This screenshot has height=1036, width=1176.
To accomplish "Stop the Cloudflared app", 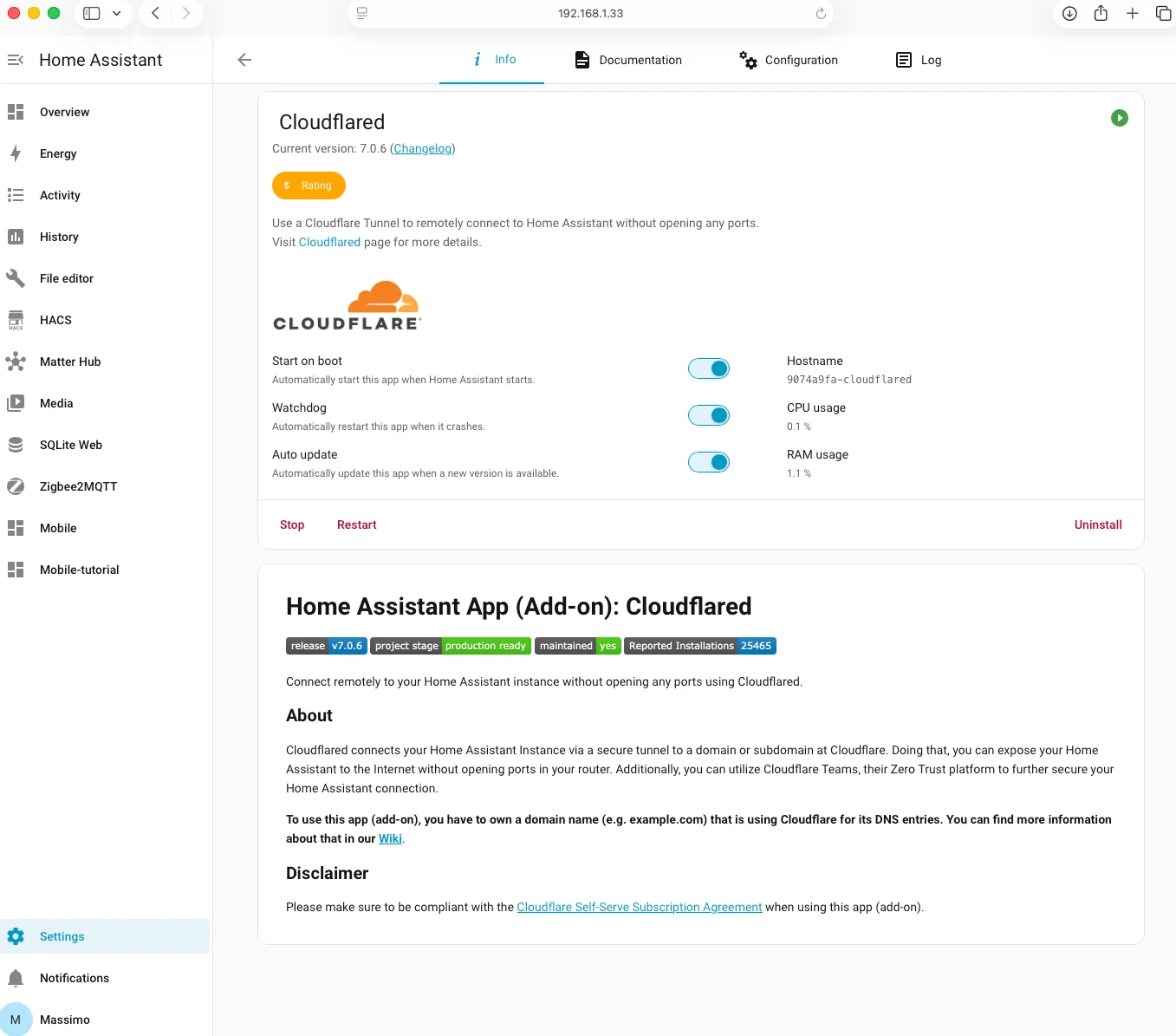I will 292,525.
